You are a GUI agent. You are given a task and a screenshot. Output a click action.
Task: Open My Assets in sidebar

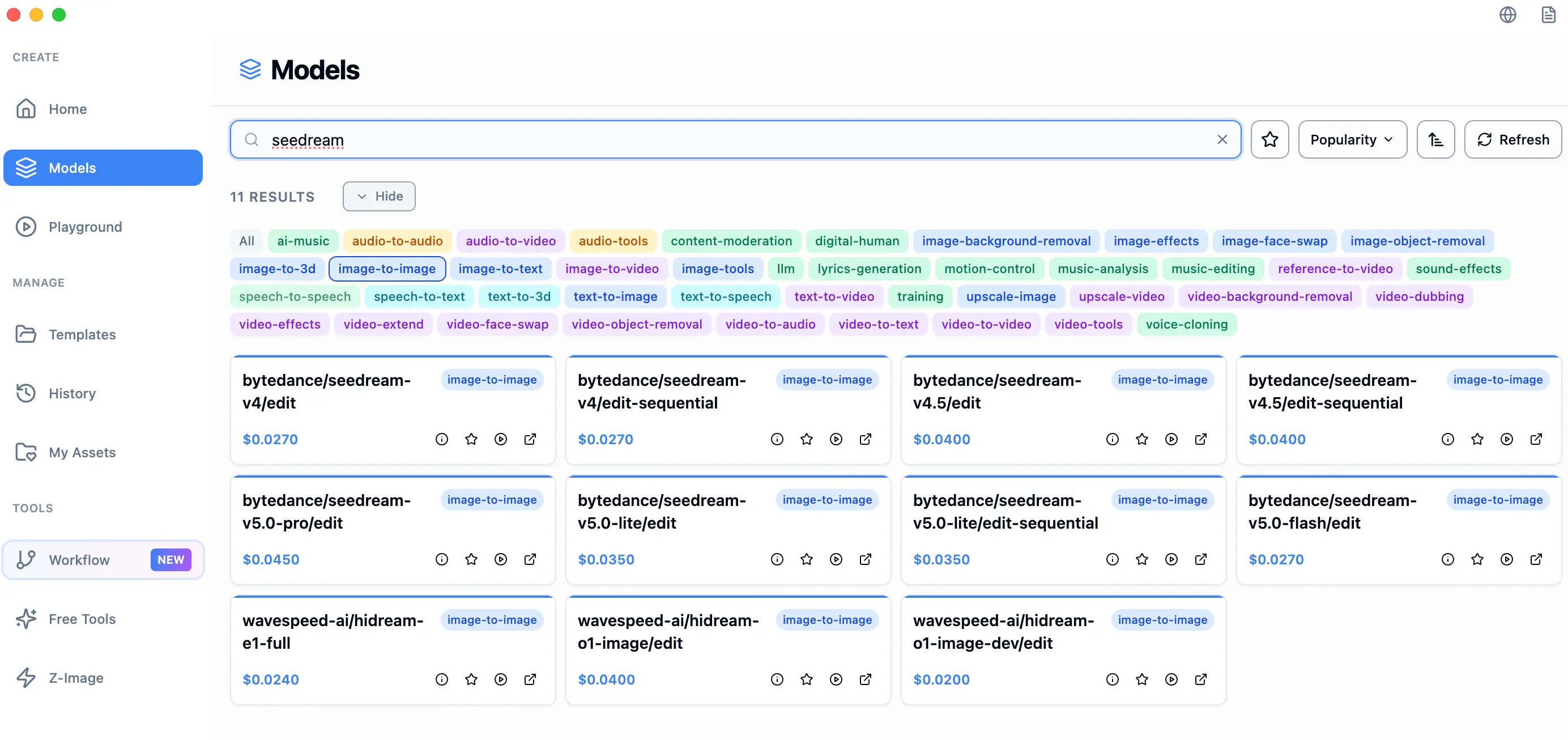[103, 453]
